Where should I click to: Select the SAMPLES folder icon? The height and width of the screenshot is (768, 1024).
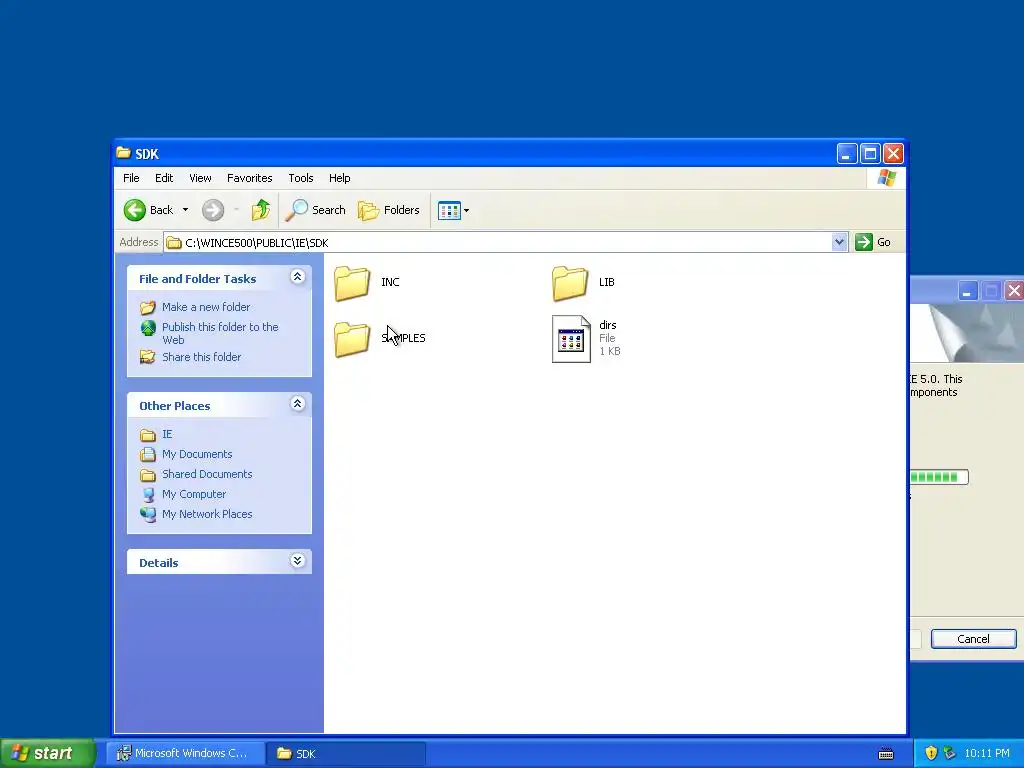pyautogui.click(x=352, y=340)
